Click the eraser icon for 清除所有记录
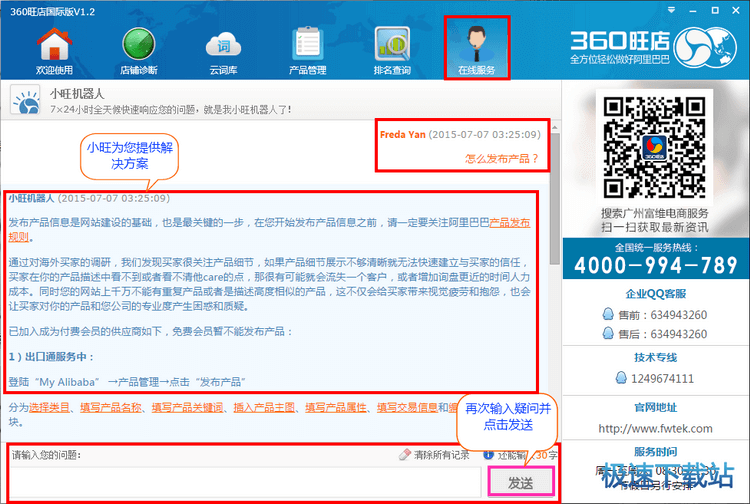The height and width of the screenshot is (504, 750). click(405, 454)
